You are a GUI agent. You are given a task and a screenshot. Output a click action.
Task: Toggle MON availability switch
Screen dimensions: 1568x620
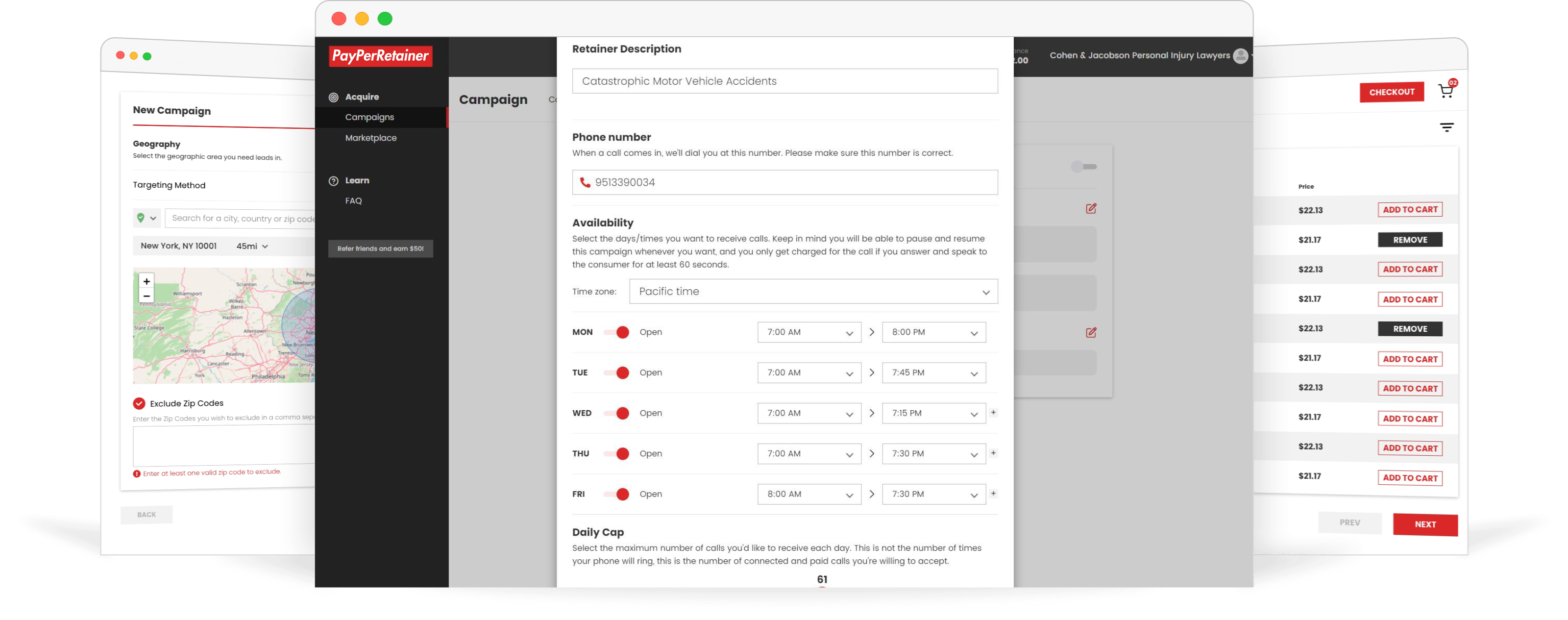click(616, 332)
